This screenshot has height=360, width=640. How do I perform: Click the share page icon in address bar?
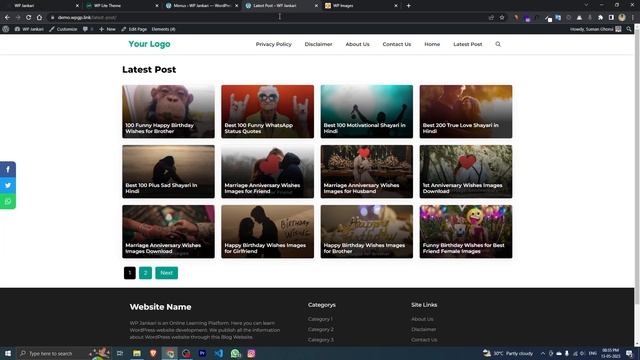491,18
